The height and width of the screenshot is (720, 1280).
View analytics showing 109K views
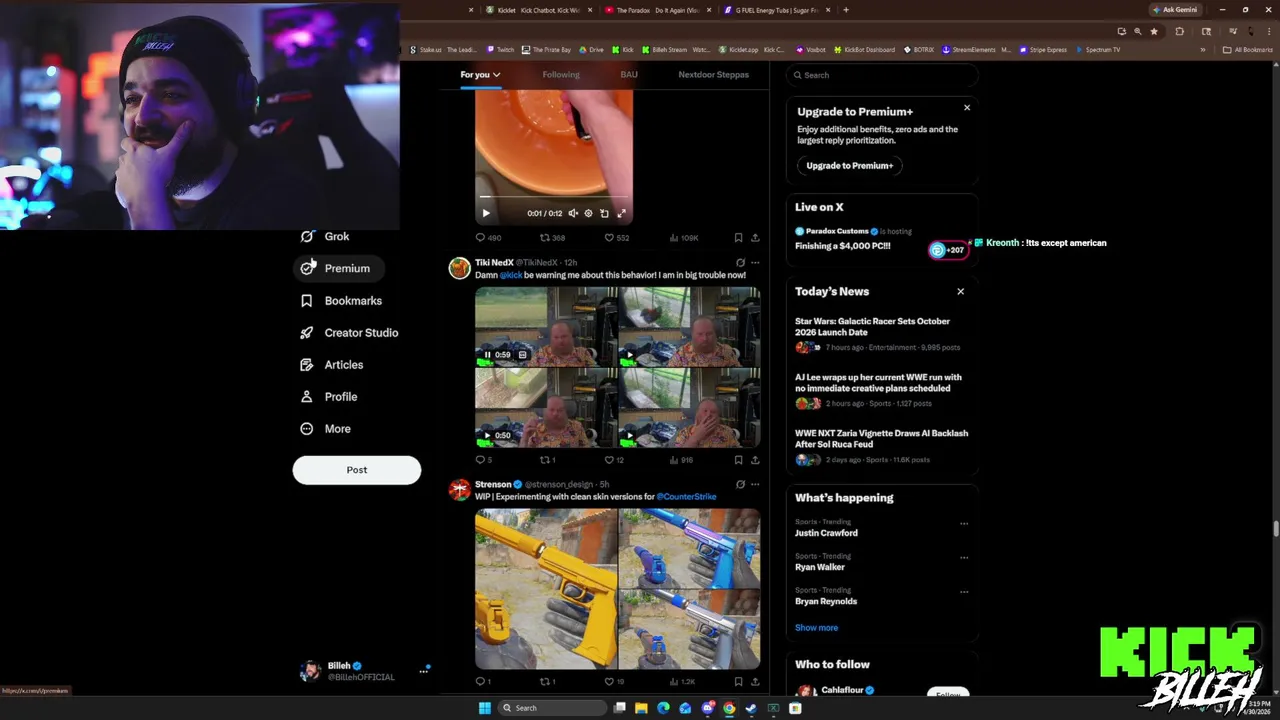(684, 238)
